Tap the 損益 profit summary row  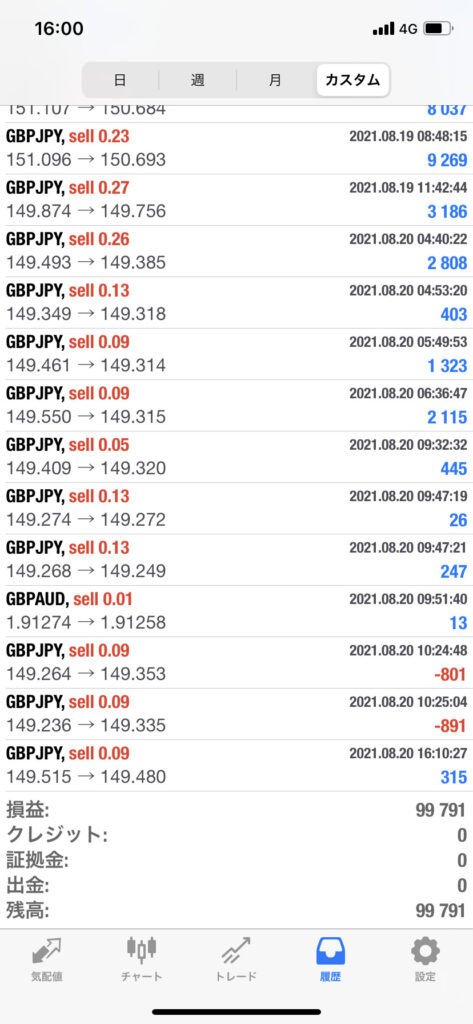(236, 810)
